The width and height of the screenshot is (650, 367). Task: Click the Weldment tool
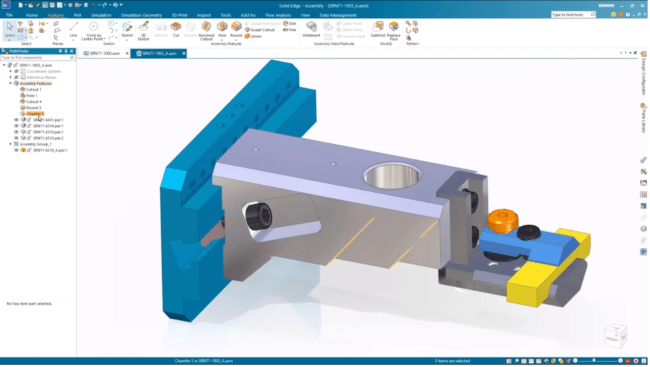coord(311,29)
